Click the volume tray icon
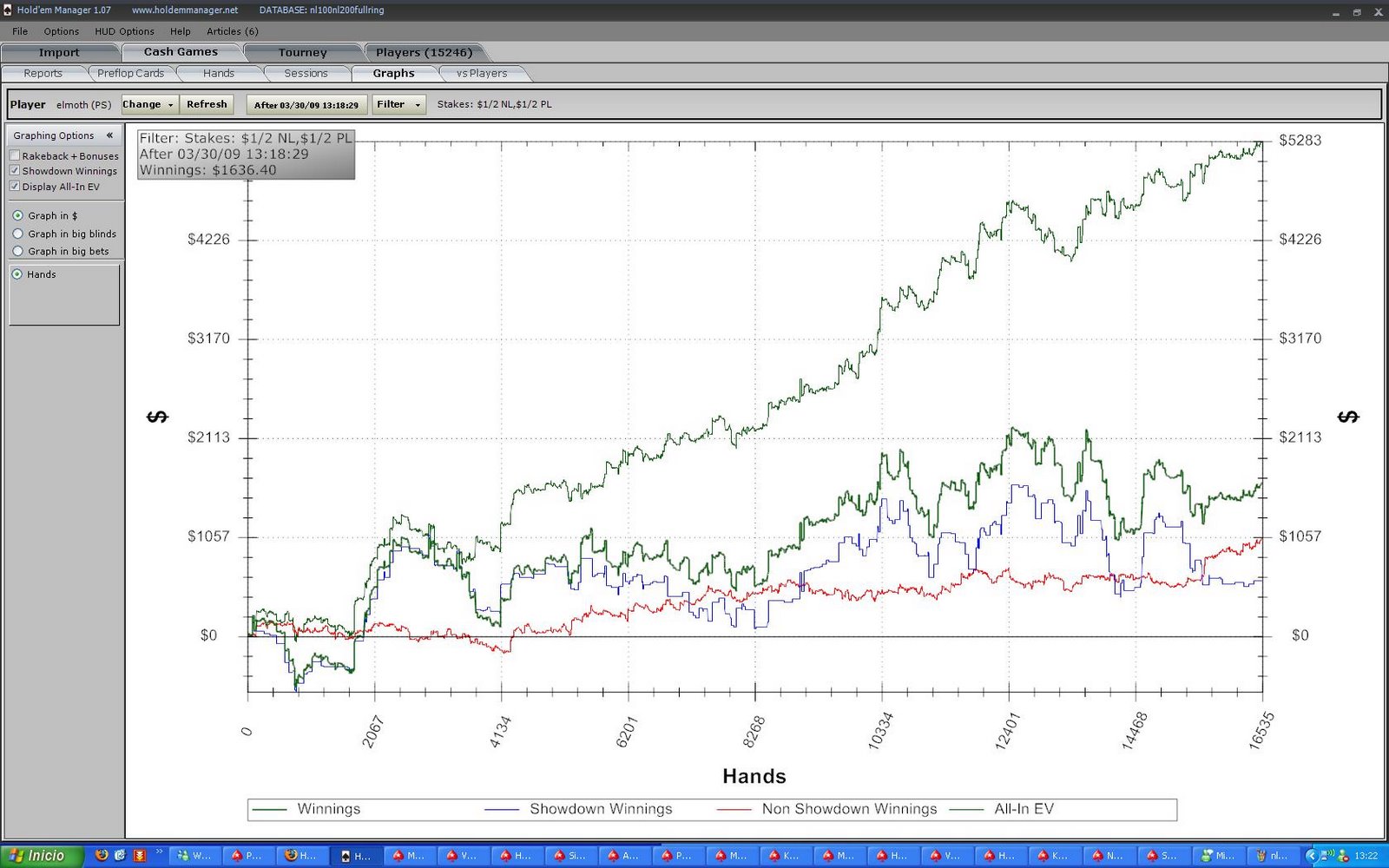This screenshot has width=1389, height=868. (x=1328, y=856)
